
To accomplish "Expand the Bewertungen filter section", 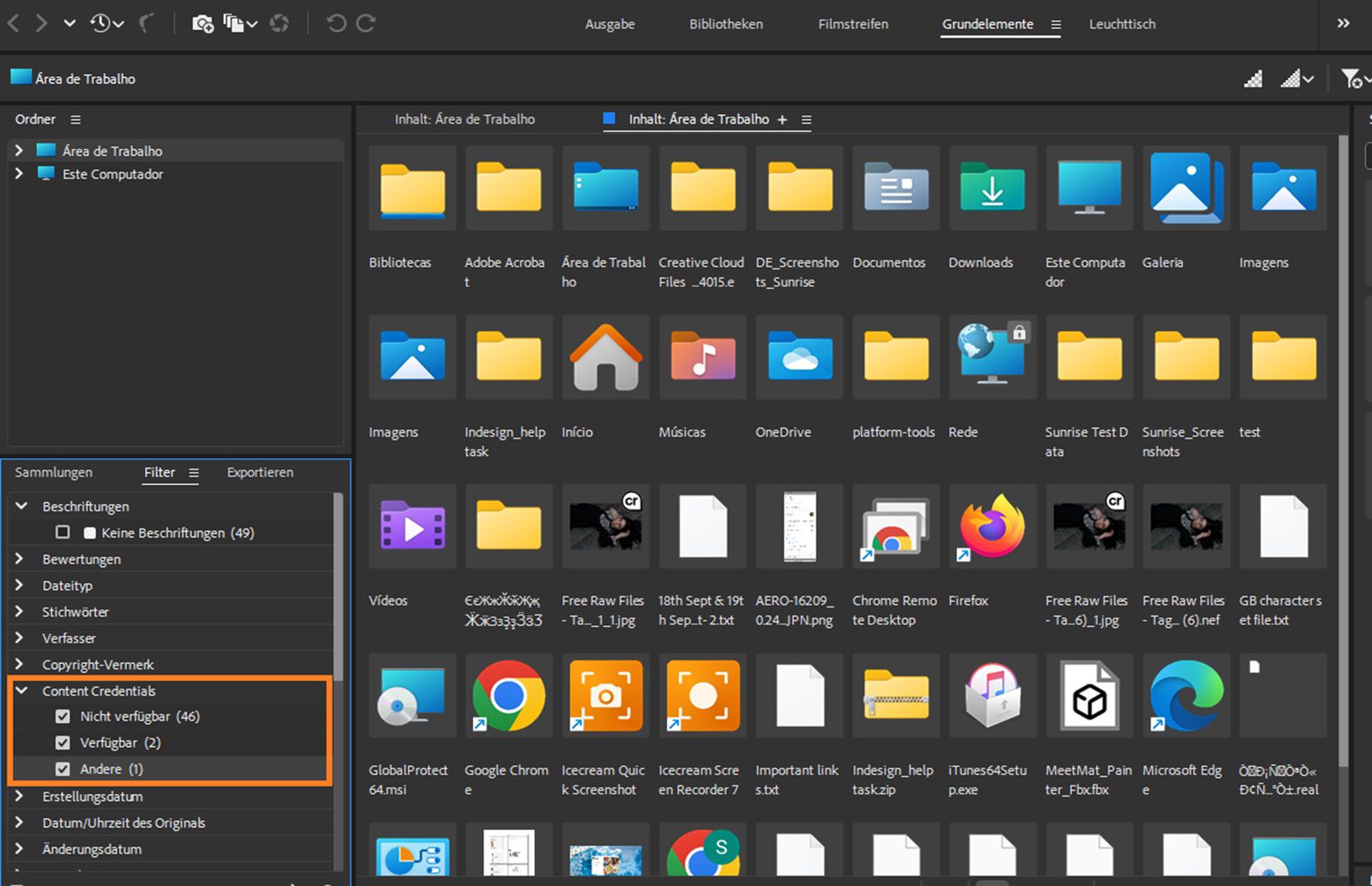I will (x=20, y=559).
